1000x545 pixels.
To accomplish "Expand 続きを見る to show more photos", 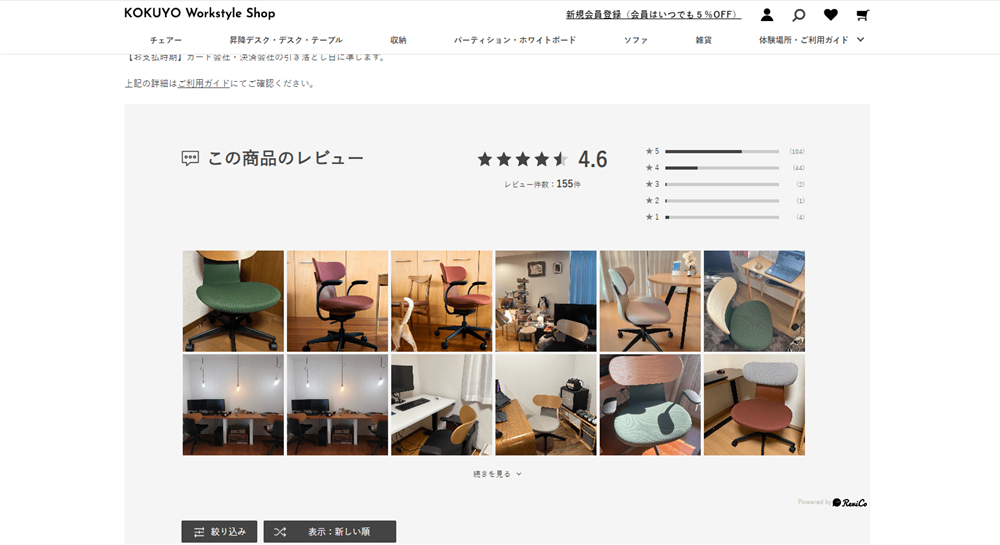I will point(497,474).
